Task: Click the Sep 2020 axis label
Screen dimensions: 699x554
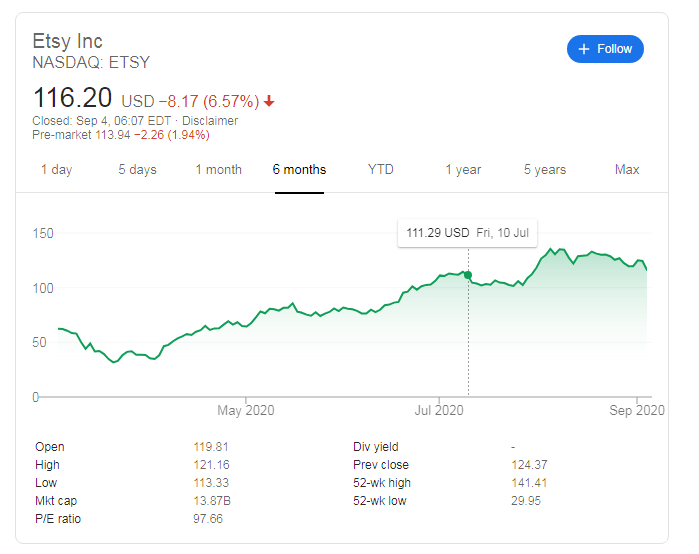Action: (637, 410)
